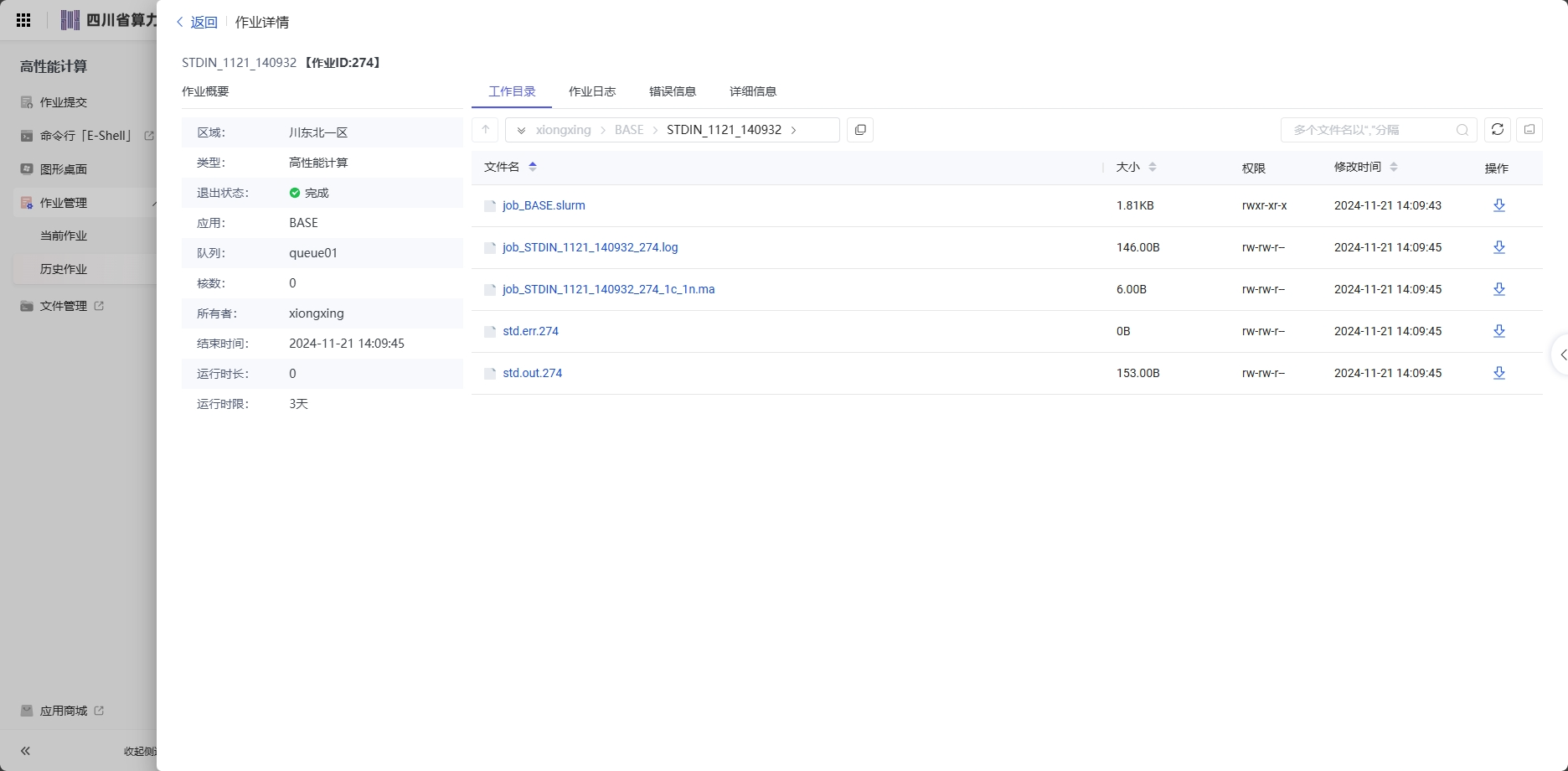Open the std.err.274 file
Viewport: 1568px width, 771px height.
(530, 331)
